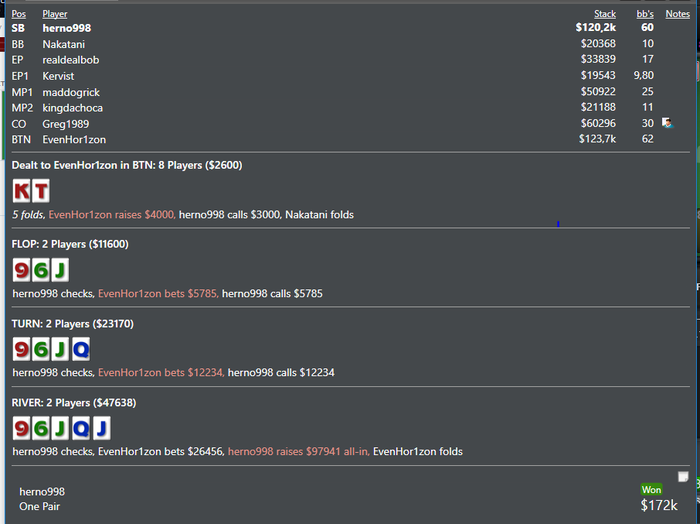
Task: Click the King hole card
Action: (x=22, y=191)
